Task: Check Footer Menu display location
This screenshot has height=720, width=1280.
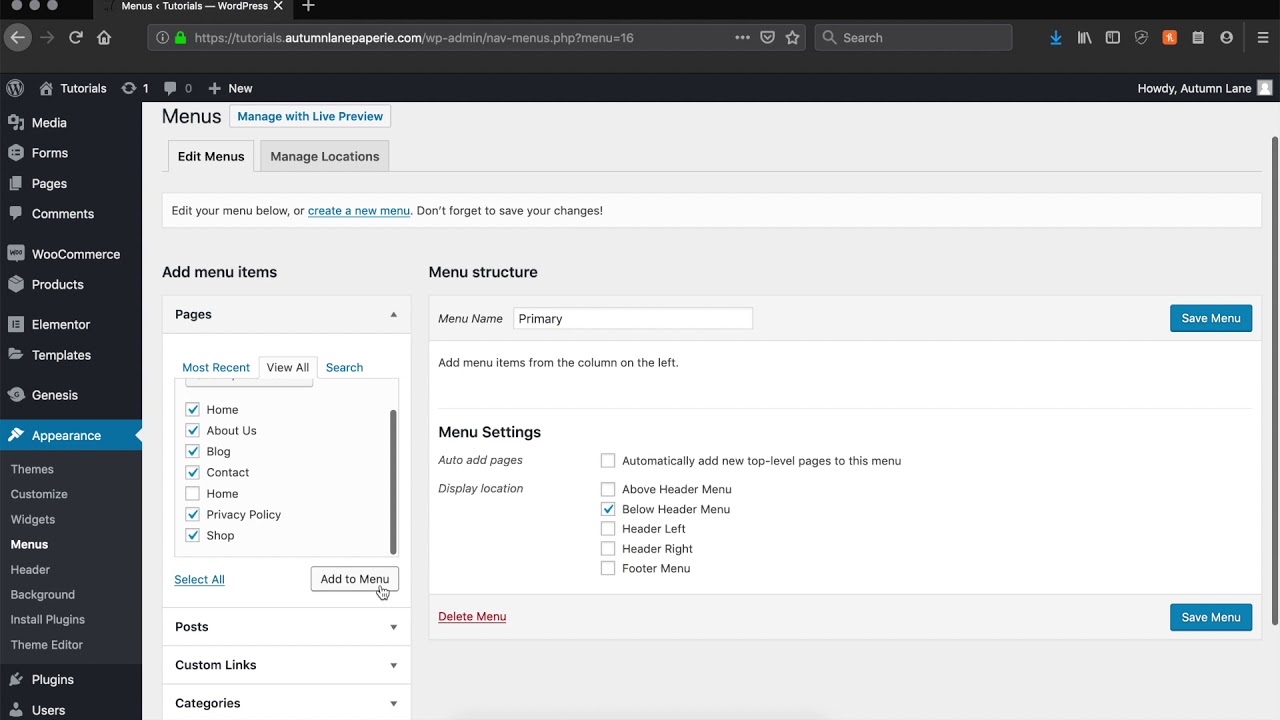Action: pos(608,568)
